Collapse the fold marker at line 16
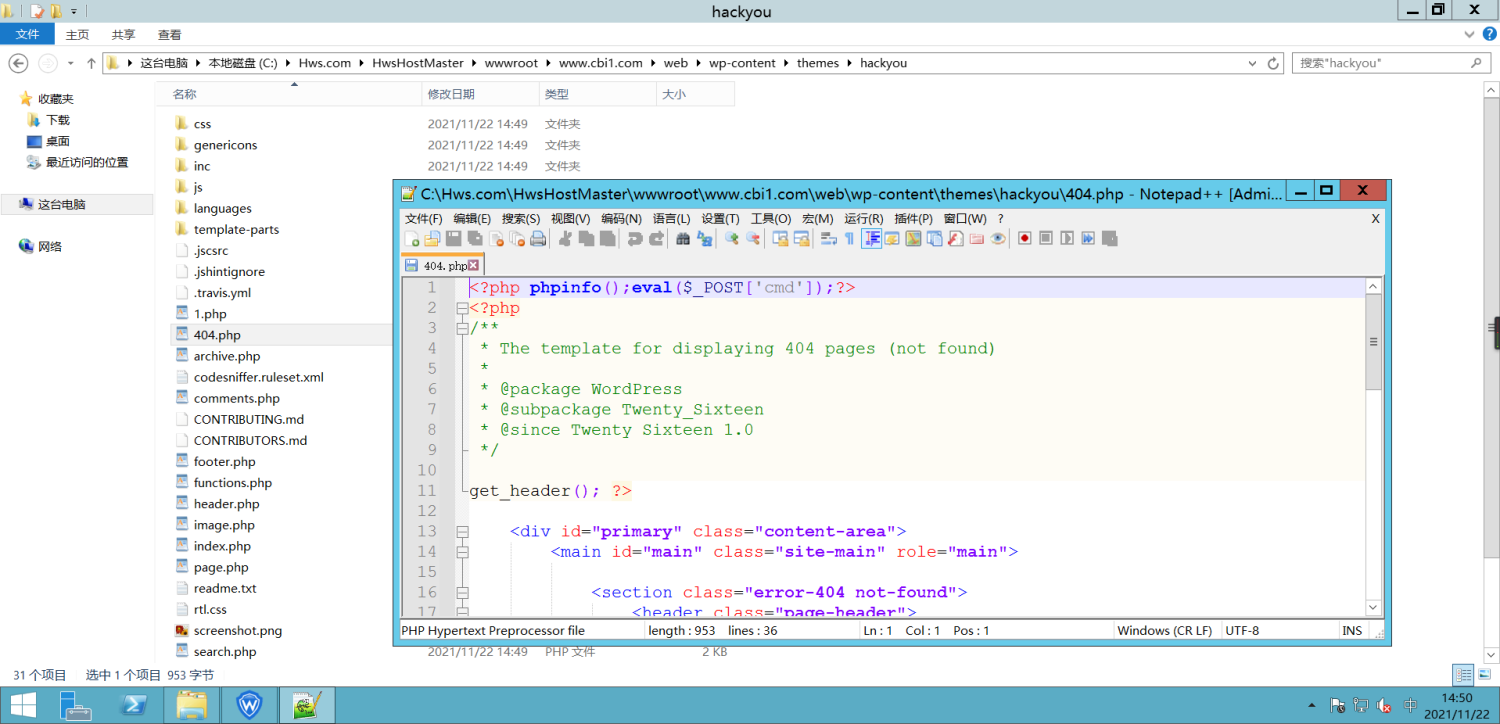Viewport: 1500px width, 724px height. tap(462, 592)
